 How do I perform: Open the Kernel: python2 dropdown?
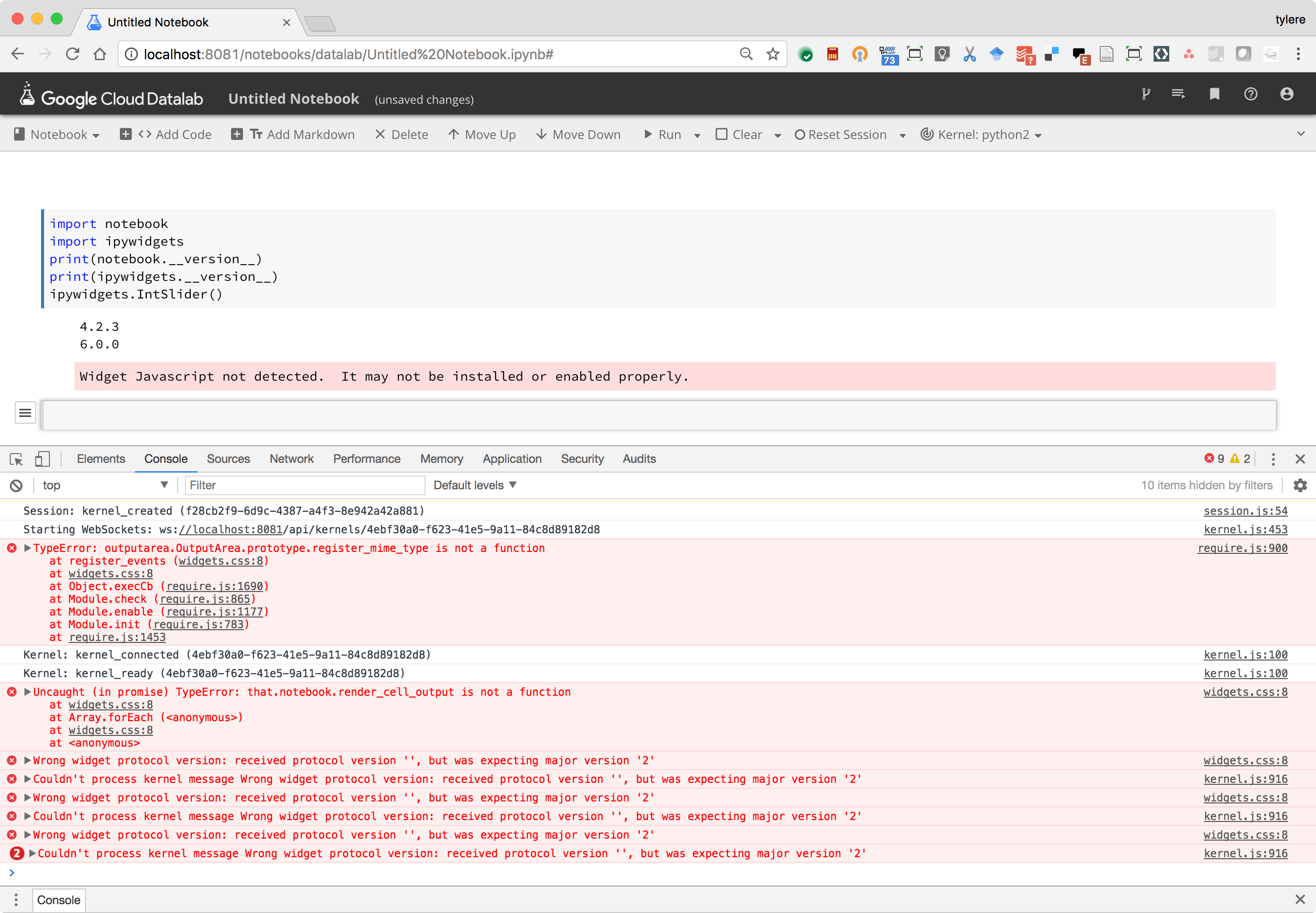(x=980, y=135)
